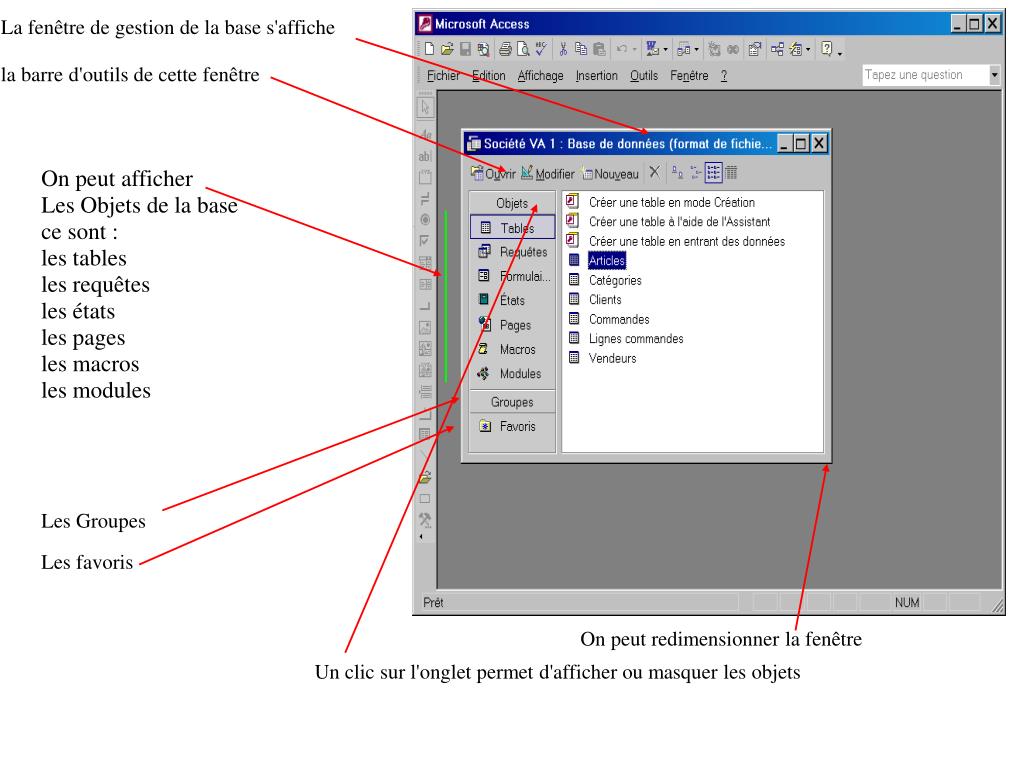Screen dimensions: 1023x767
Task: Open the 'Tapez une question' dropdown arrow
Action: [x=994, y=75]
